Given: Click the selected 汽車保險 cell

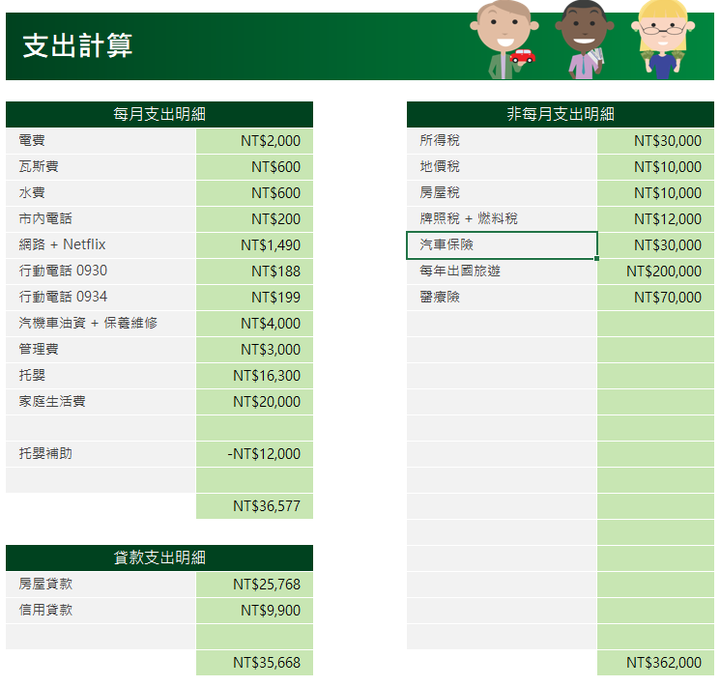Looking at the screenshot, I should click(x=502, y=245).
